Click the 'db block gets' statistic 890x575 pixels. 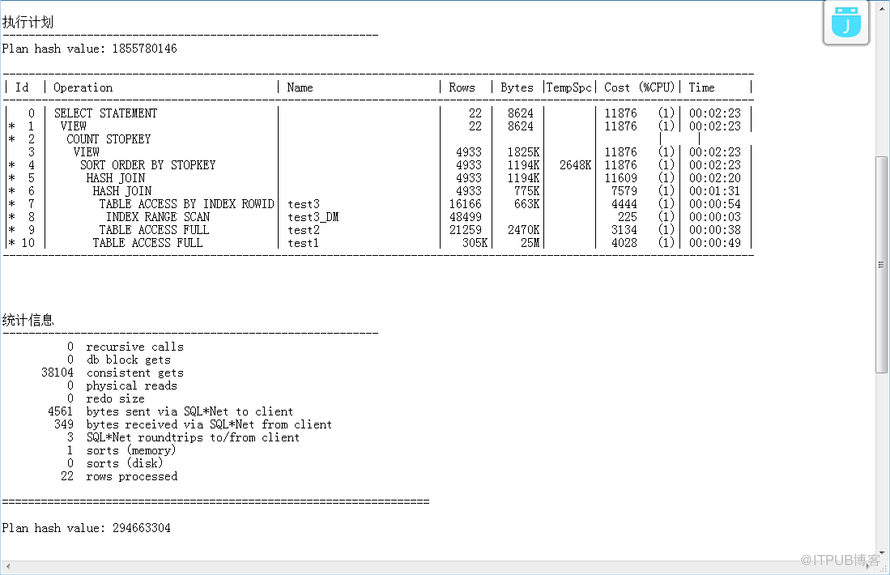coord(128,360)
